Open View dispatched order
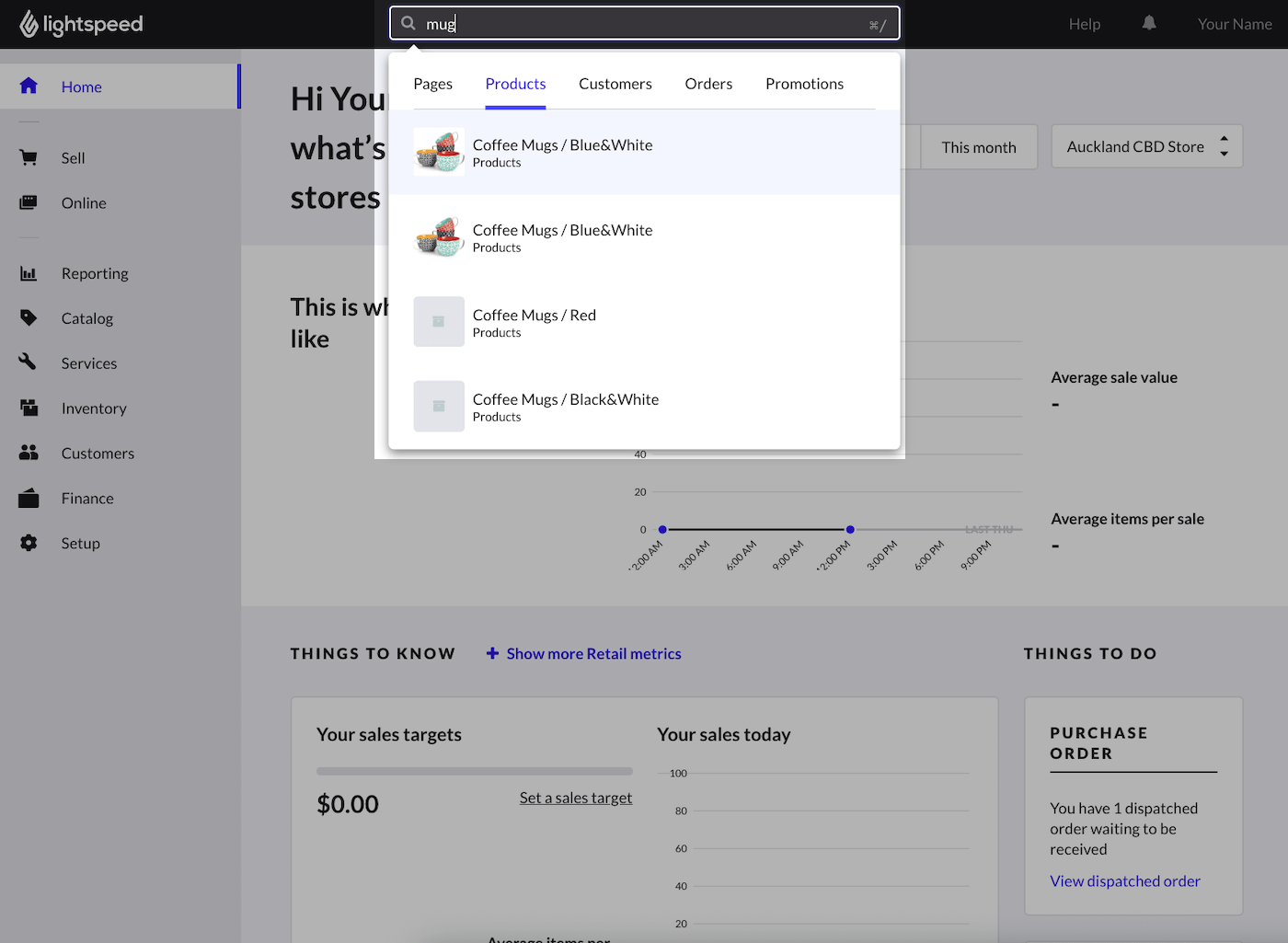The height and width of the screenshot is (943, 1288). point(1124,880)
